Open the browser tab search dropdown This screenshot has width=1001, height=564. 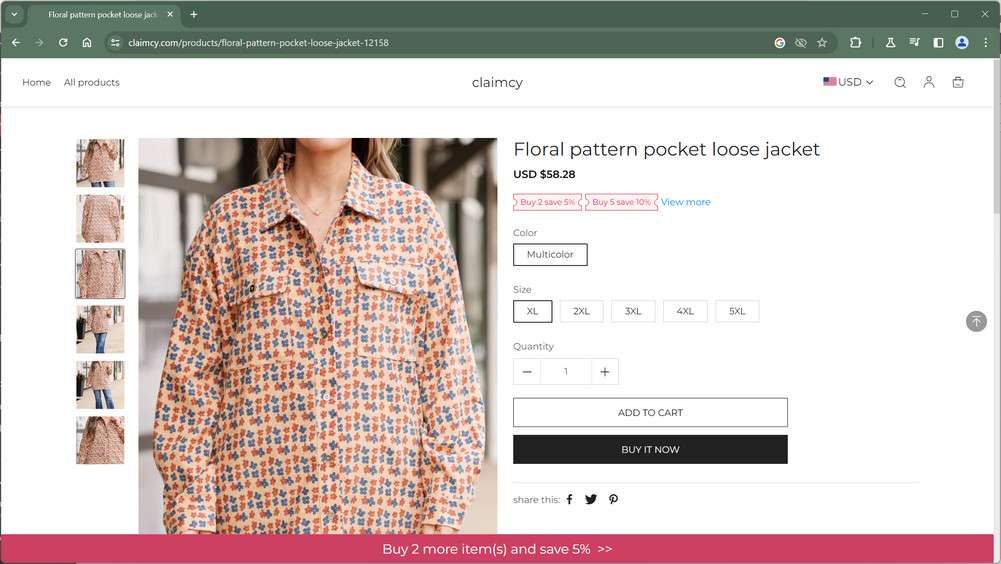click(x=15, y=14)
